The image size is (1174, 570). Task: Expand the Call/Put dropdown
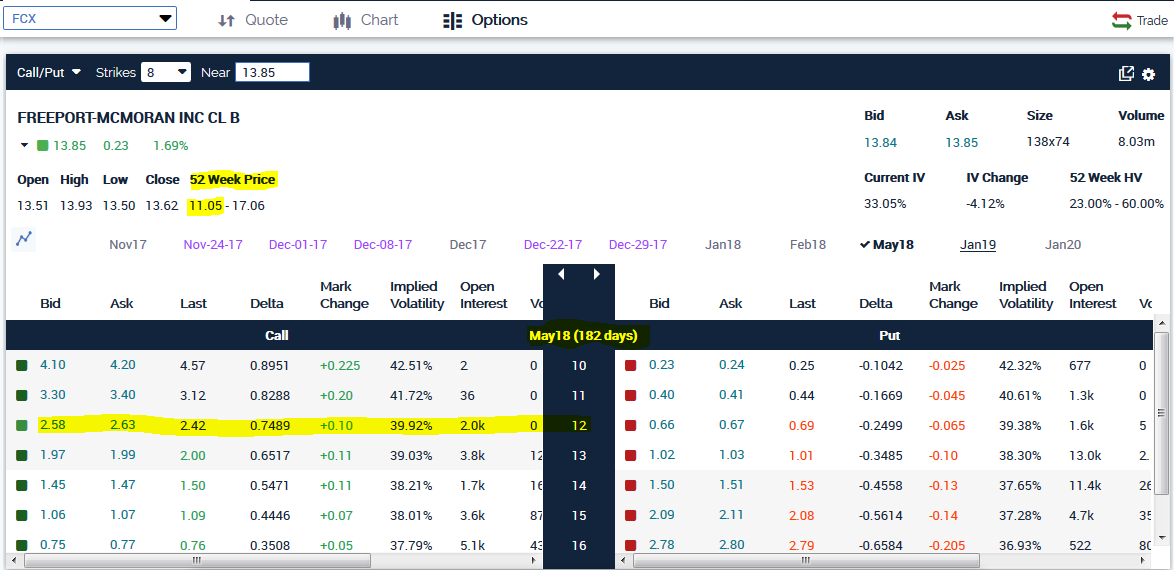[49, 73]
